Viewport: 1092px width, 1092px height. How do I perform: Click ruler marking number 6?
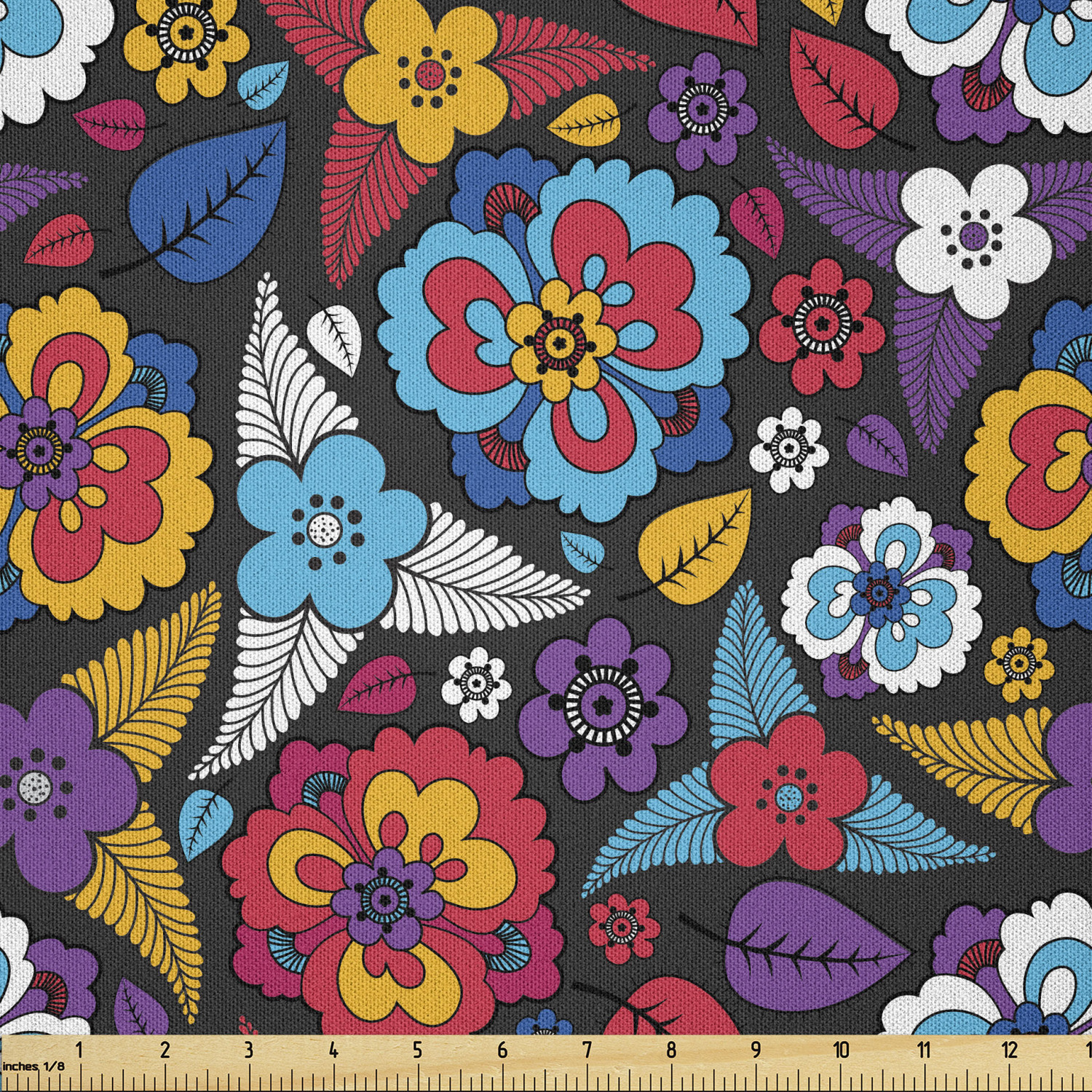coord(502,1051)
